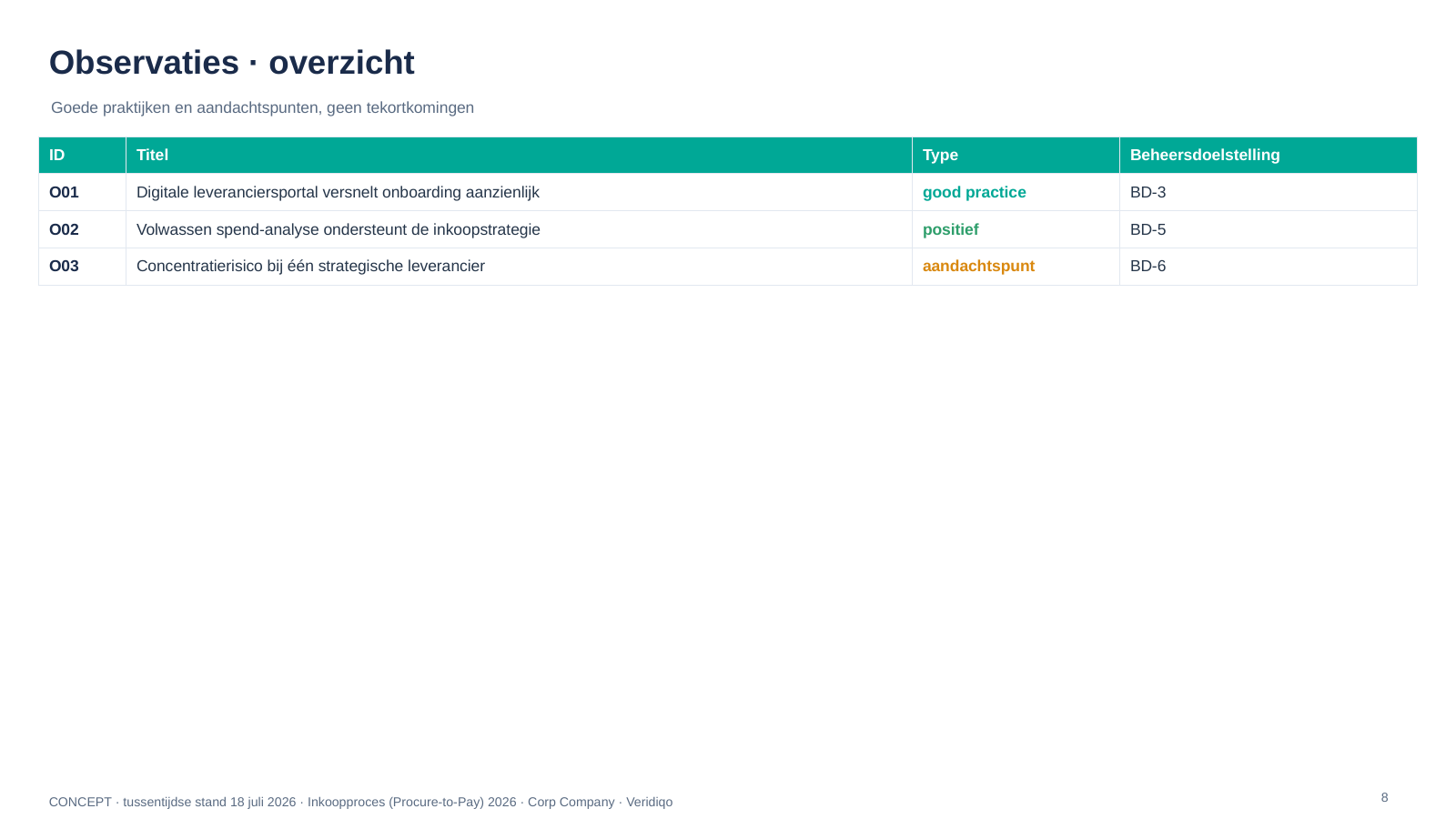Click the Volwassen spend-analyse title cell
The height and width of the screenshot is (819, 1456).
(519, 230)
